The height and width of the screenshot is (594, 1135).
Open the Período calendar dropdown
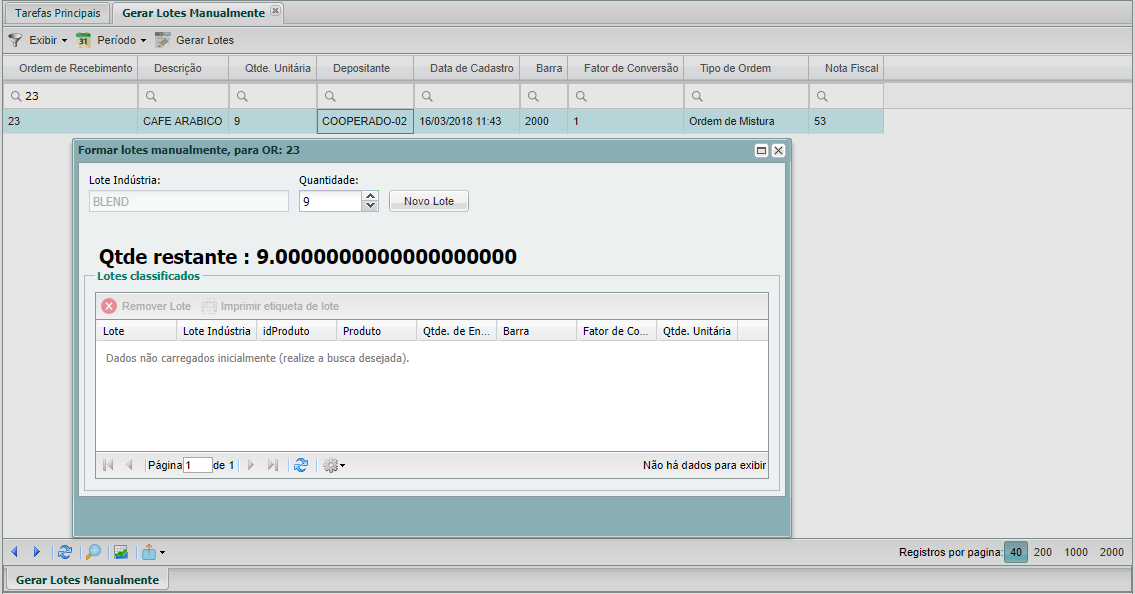pos(111,40)
